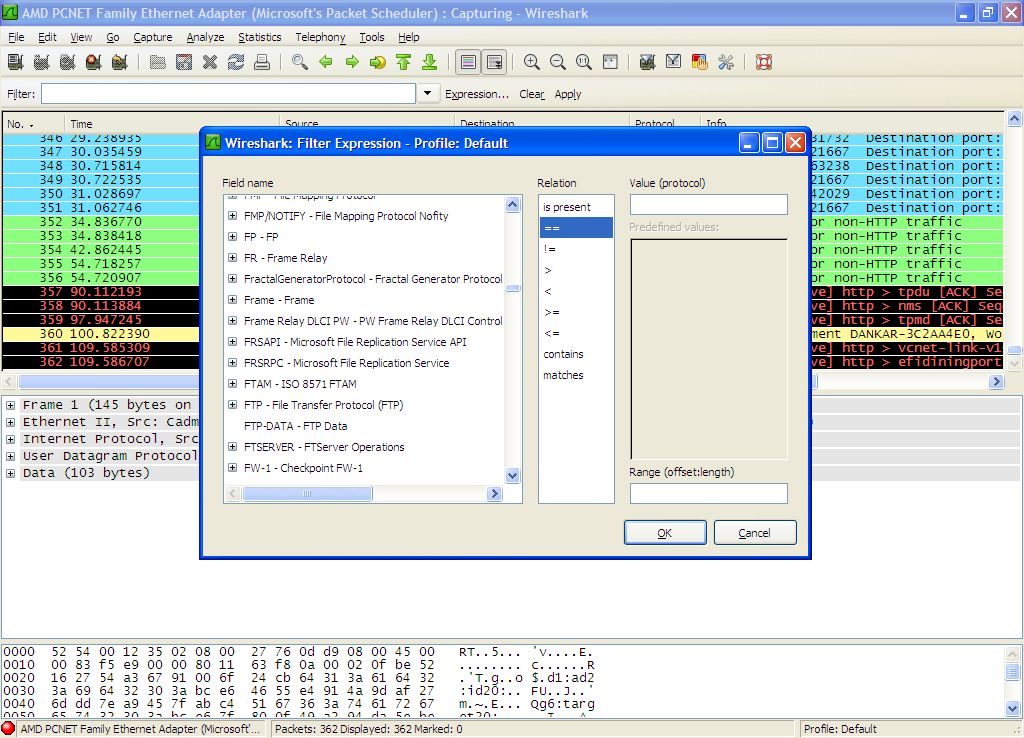Open preferences tools icon
The height and width of the screenshot is (738, 1024).
click(726, 62)
